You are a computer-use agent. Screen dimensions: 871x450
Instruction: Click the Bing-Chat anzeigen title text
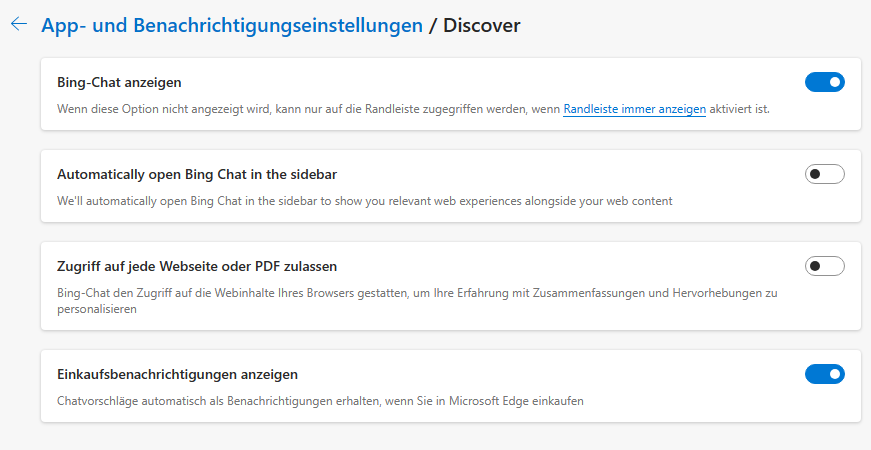click(x=119, y=82)
